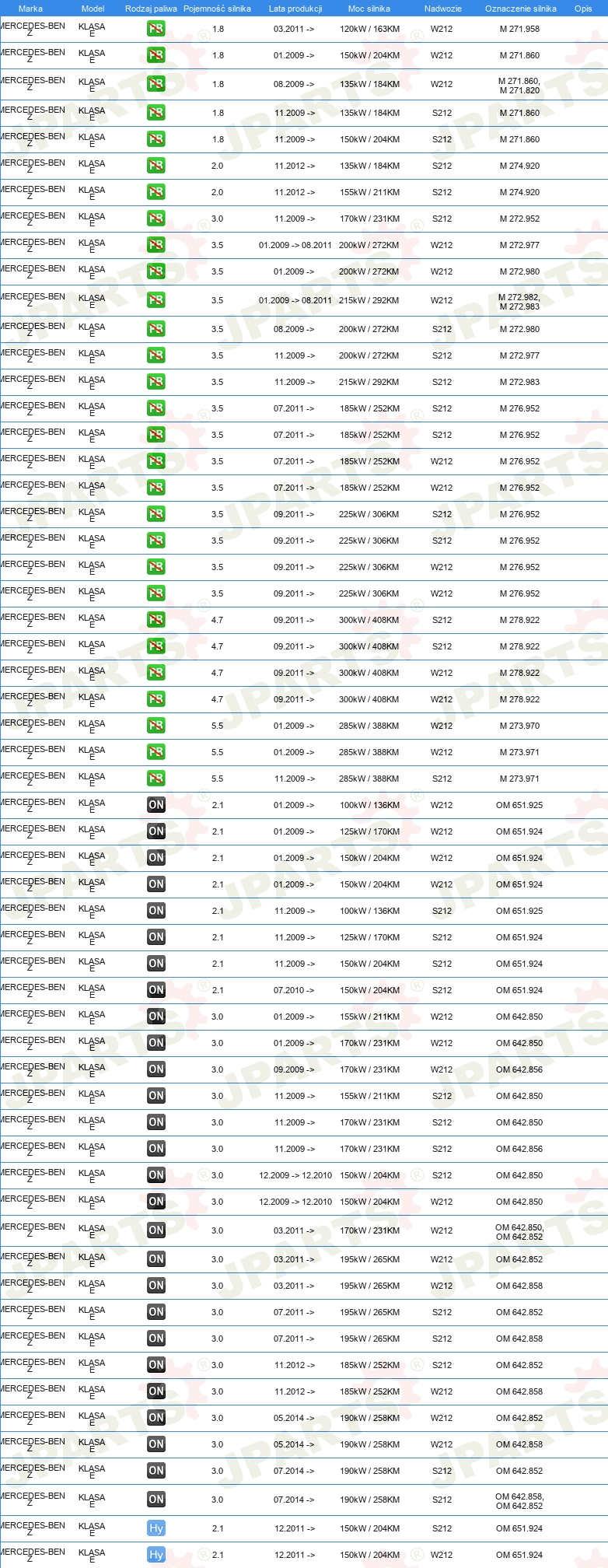Click the ON diesel icon in the 100kW/136KM W212 row
Viewport: 608px width, 1568px height.
click(156, 805)
